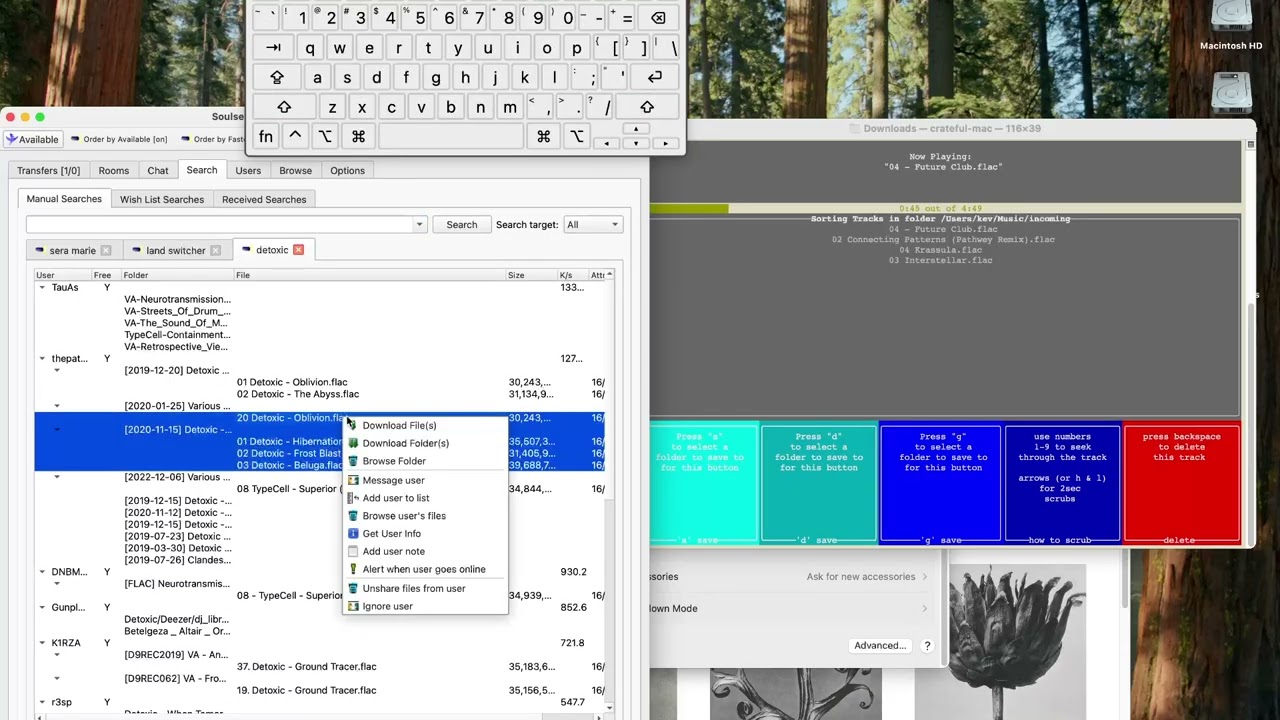This screenshot has width=1280, height=720.
Task: Select Ignore user menu entry
Action: tap(425, 606)
